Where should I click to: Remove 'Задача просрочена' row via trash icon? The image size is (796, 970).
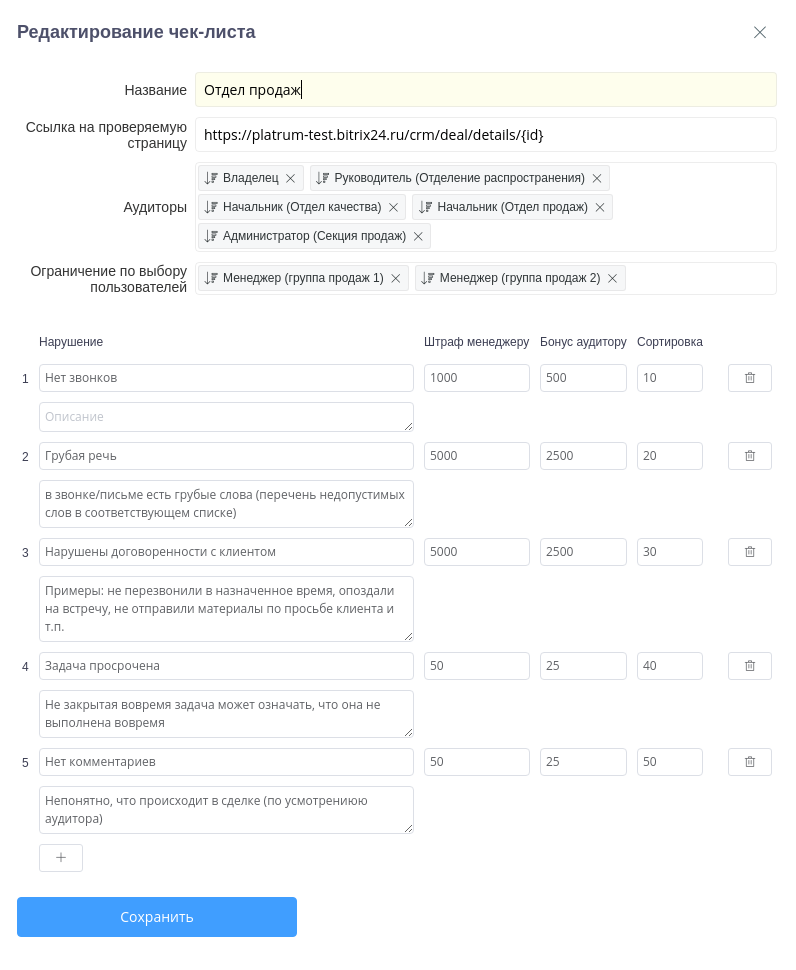click(749, 666)
